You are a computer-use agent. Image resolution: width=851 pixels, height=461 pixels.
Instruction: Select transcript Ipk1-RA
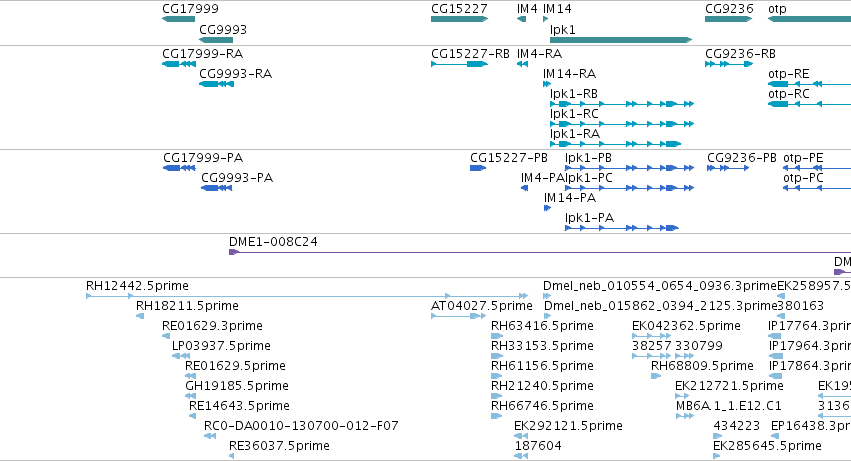tap(575, 134)
